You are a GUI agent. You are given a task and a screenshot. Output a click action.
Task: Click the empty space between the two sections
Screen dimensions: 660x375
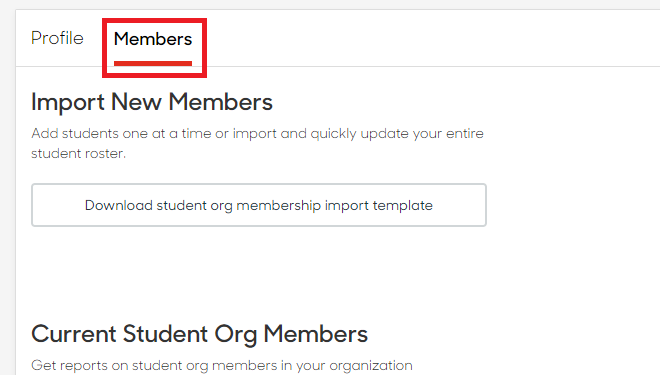[x=259, y=274]
